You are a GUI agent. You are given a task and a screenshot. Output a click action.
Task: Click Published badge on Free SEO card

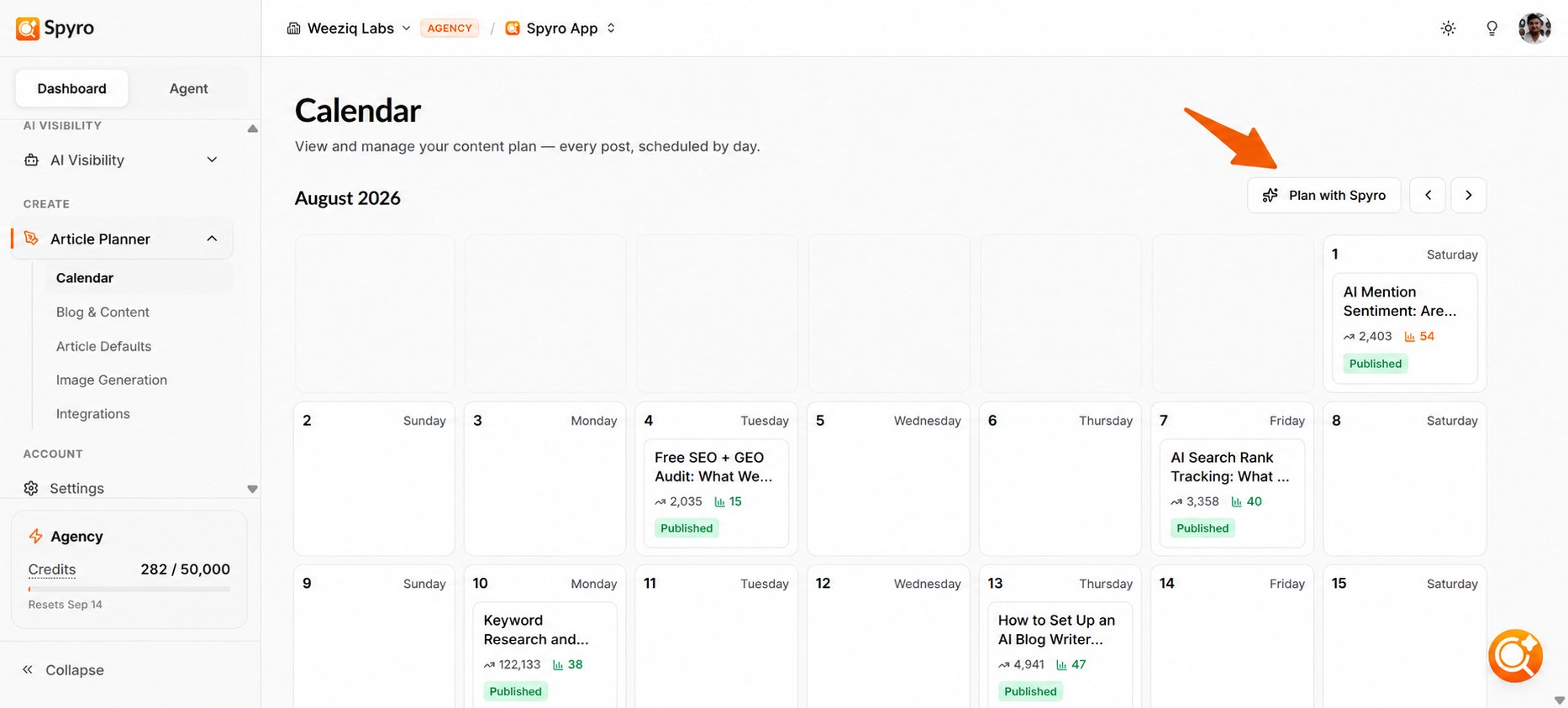687,528
